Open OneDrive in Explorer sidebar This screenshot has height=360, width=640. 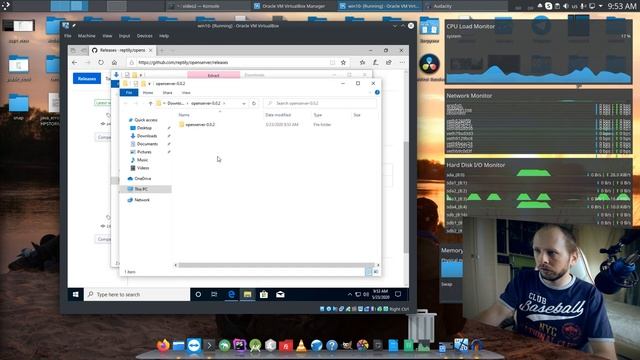(140, 179)
